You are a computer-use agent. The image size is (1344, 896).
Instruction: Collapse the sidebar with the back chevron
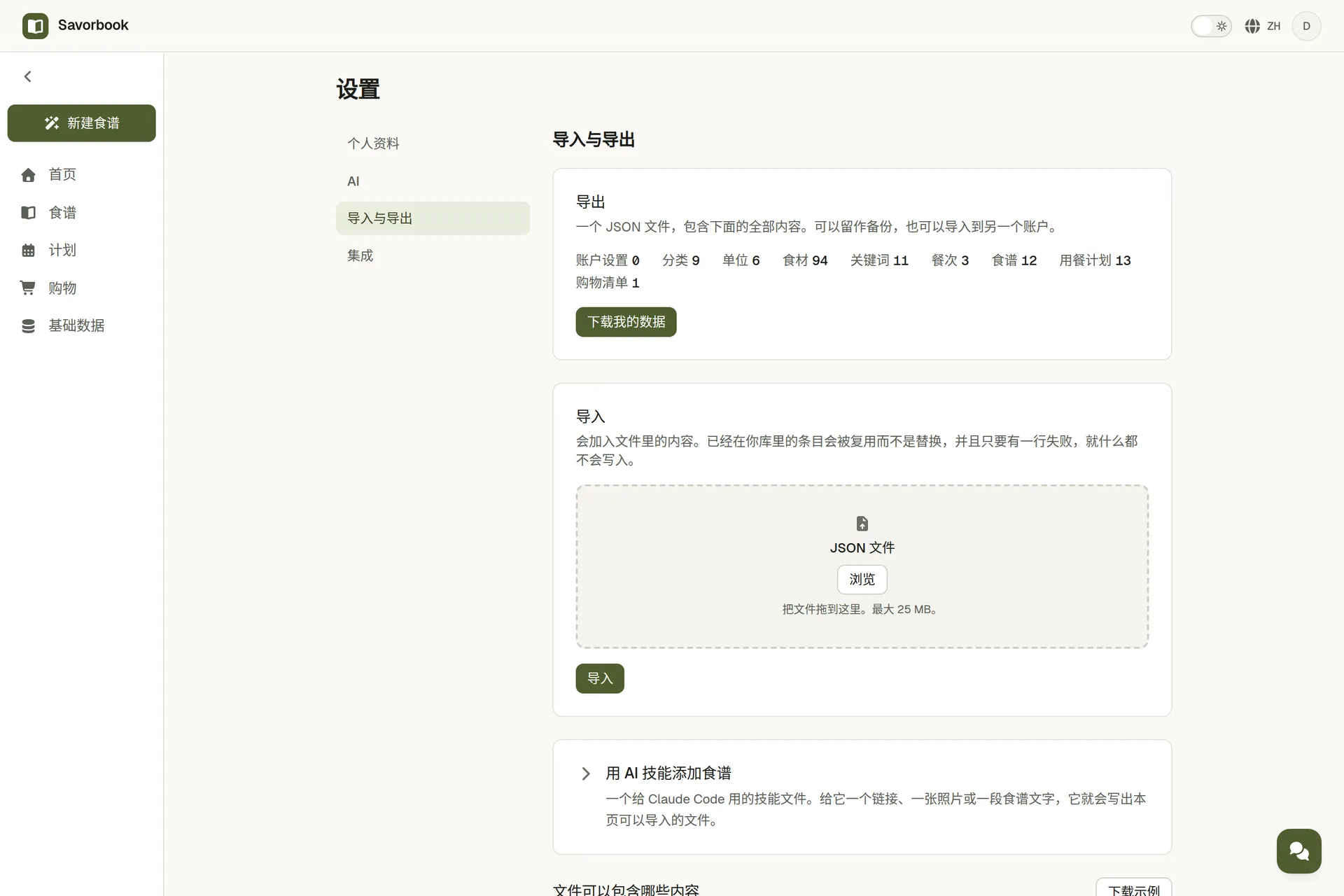click(x=28, y=76)
